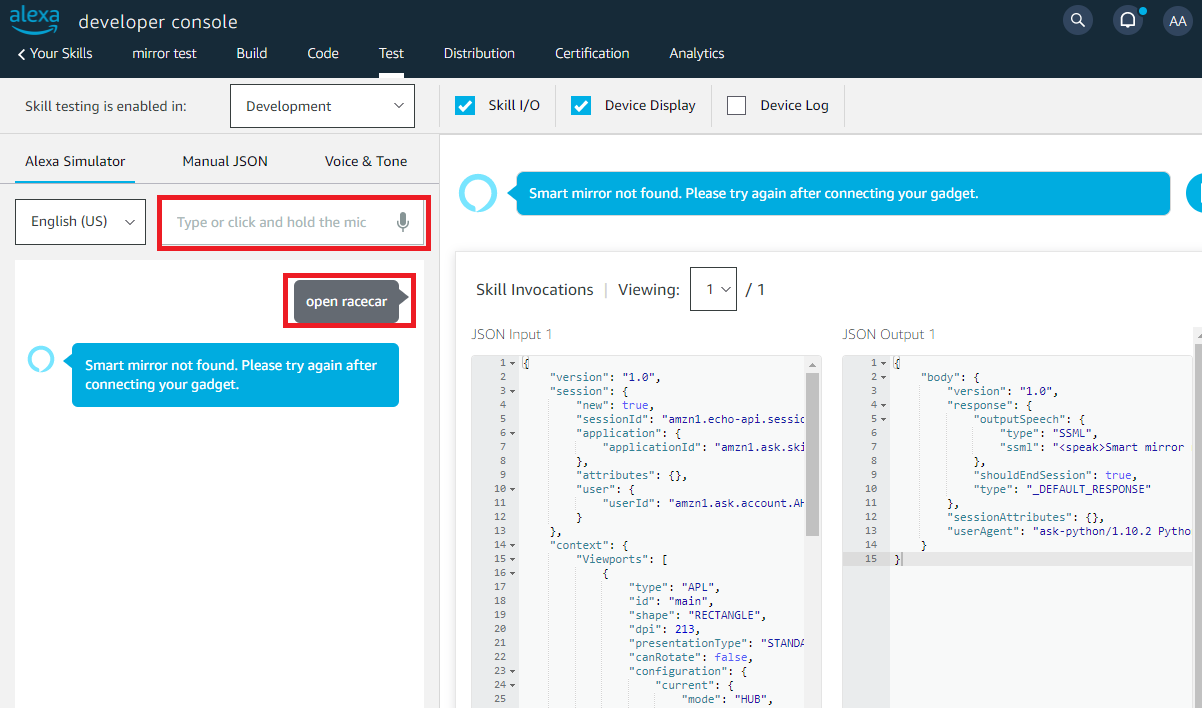Open the Development testing stage dropdown

322,106
